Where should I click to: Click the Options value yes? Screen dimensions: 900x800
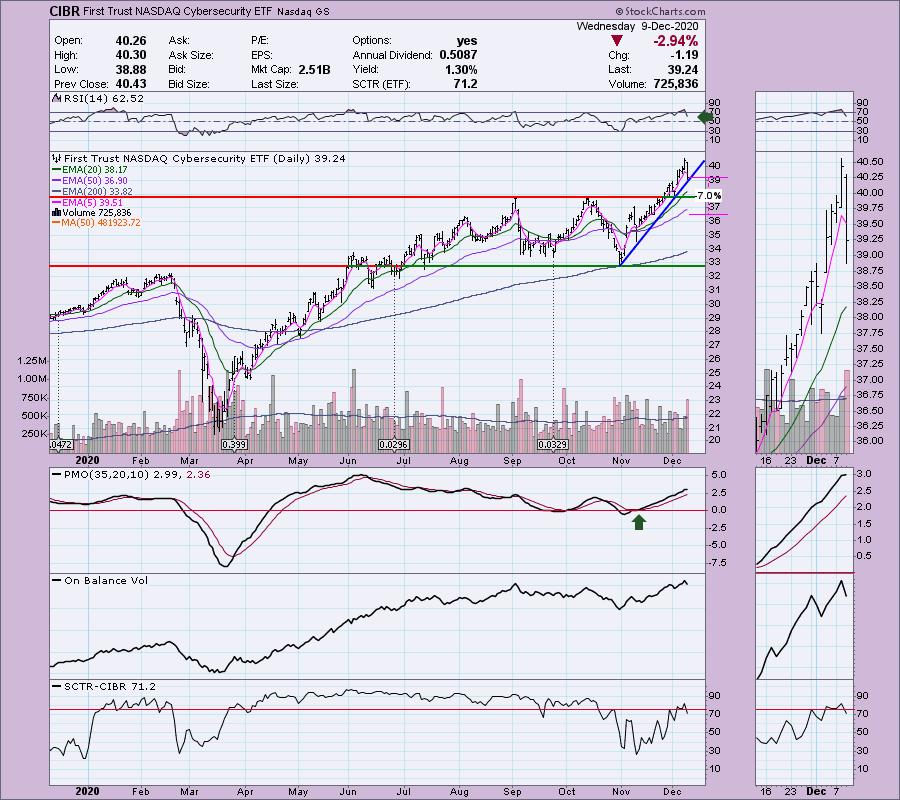click(467, 41)
